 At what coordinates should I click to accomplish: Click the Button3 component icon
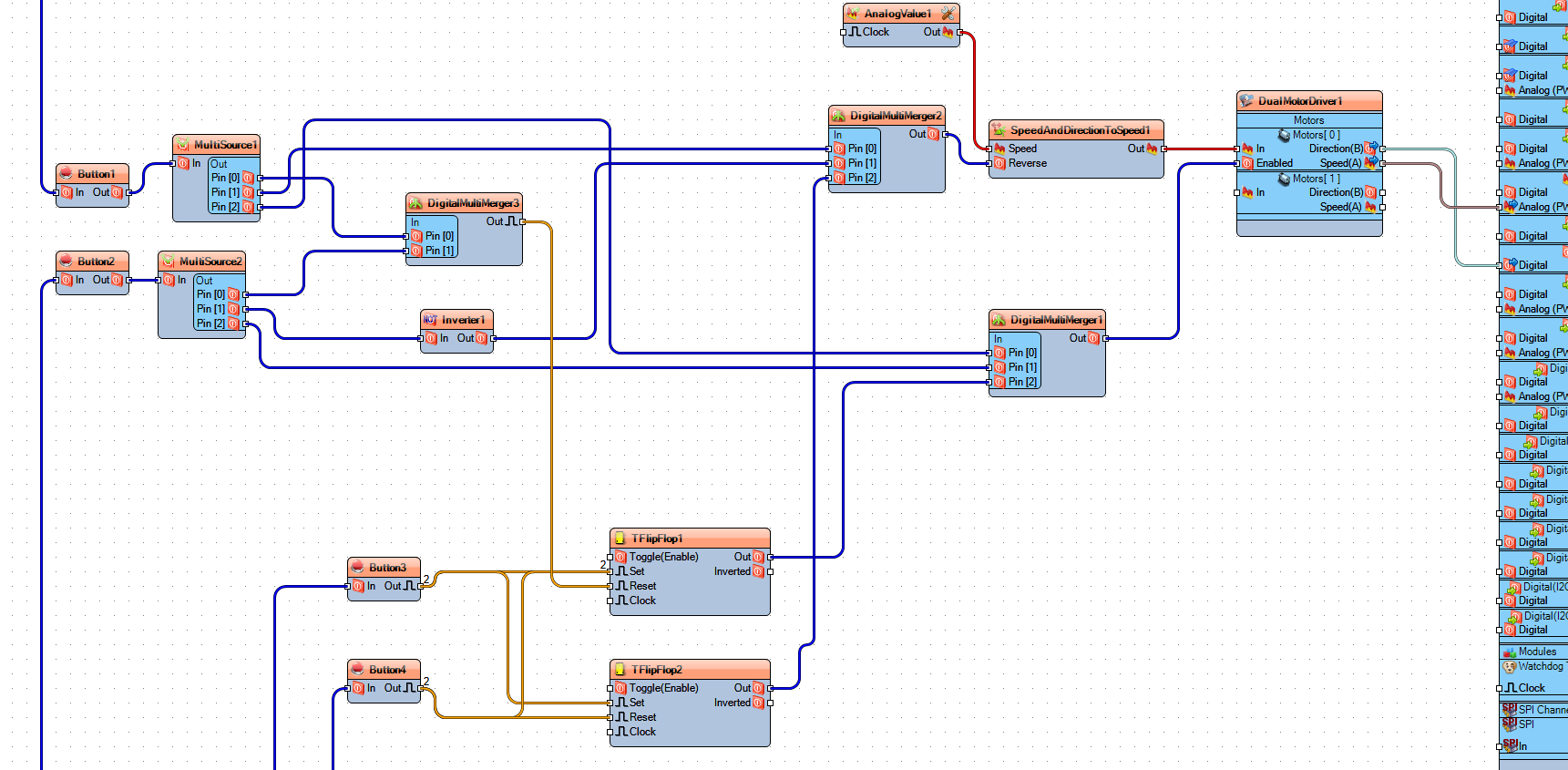tap(357, 568)
